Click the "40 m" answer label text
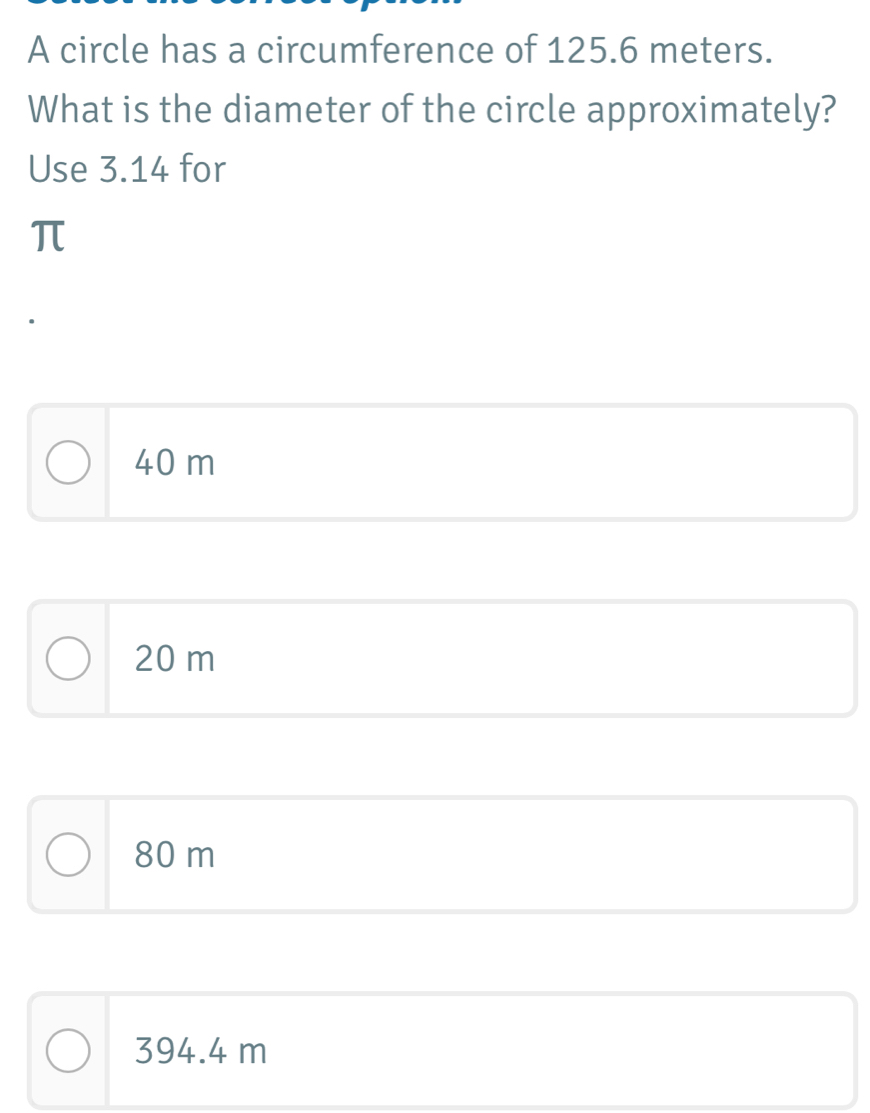This screenshot has height=1113, width=870. click(x=175, y=463)
